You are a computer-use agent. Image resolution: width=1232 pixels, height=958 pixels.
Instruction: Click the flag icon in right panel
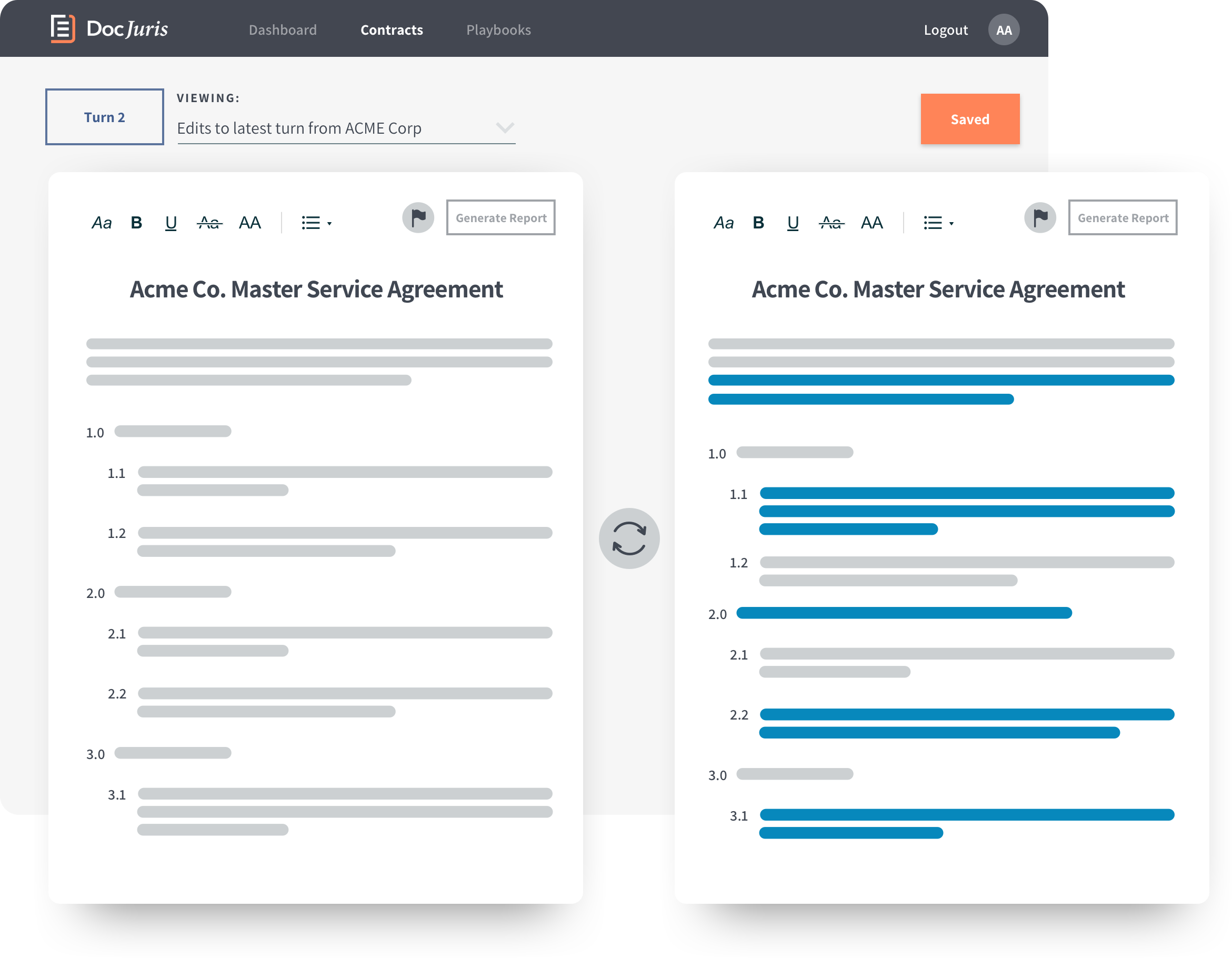pyautogui.click(x=1040, y=218)
